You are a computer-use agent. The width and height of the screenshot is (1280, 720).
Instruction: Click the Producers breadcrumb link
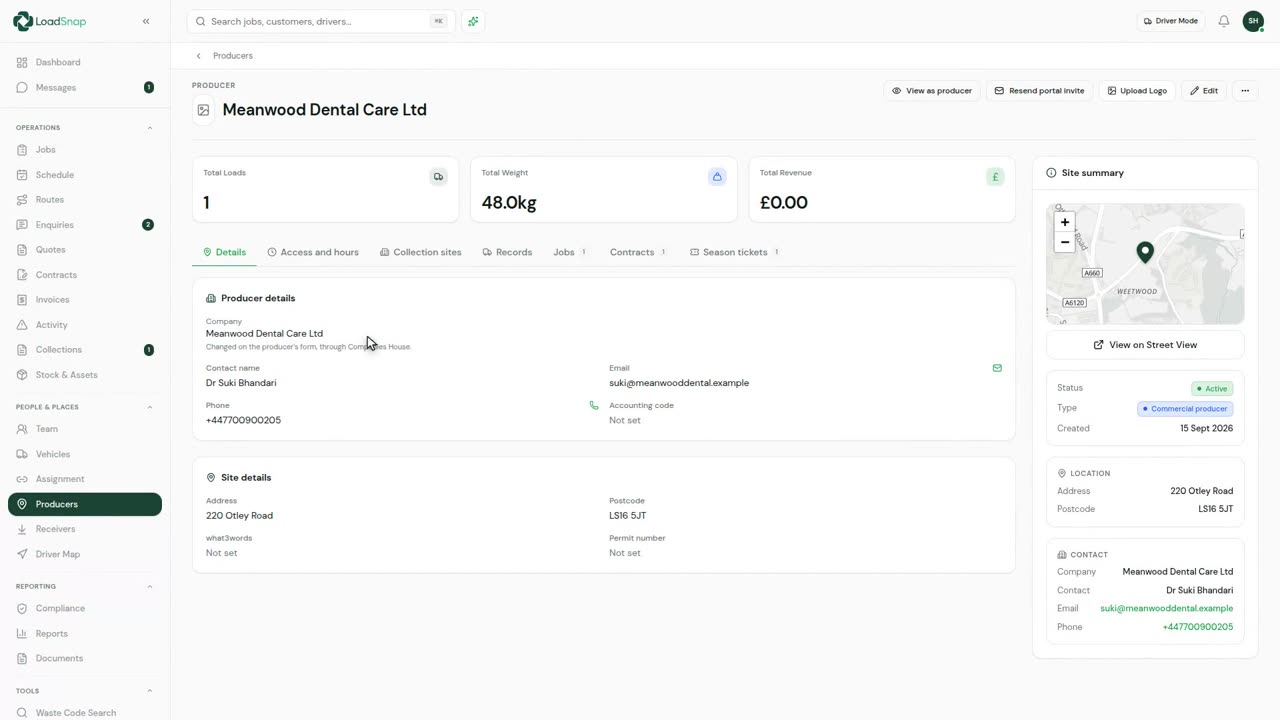233,56
